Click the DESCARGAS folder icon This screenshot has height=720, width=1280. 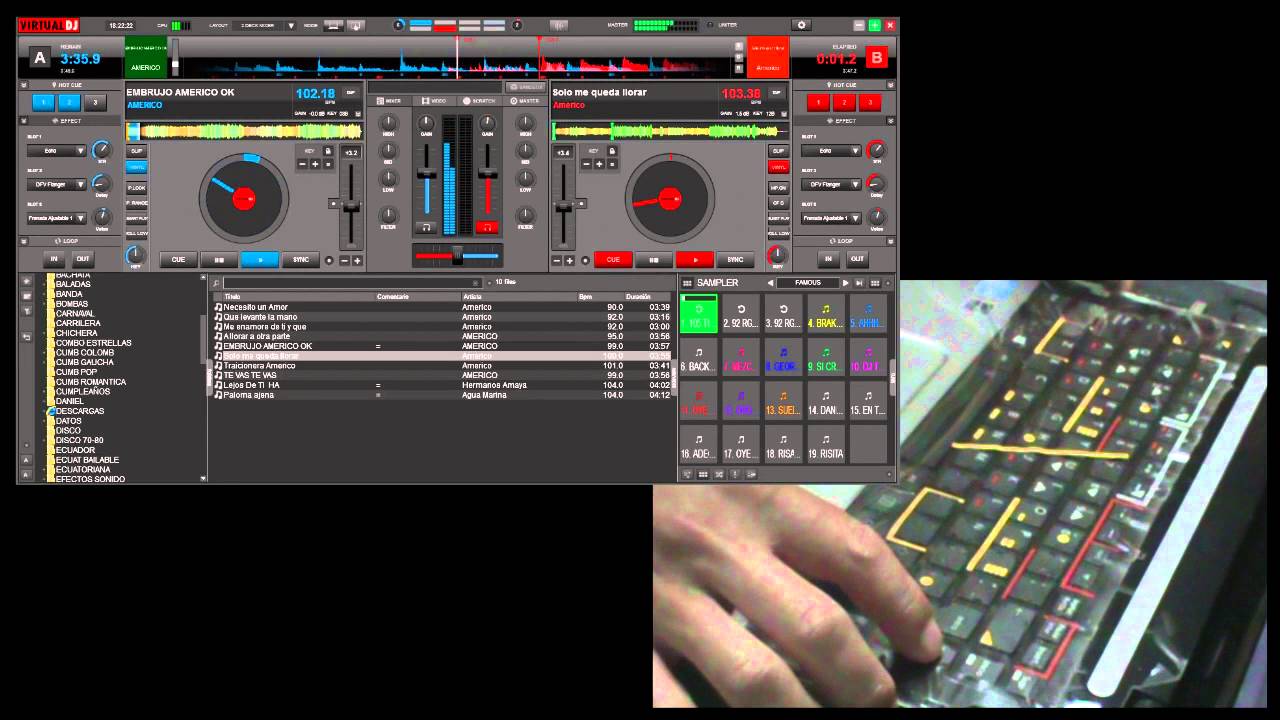click(x=51, y=411)
